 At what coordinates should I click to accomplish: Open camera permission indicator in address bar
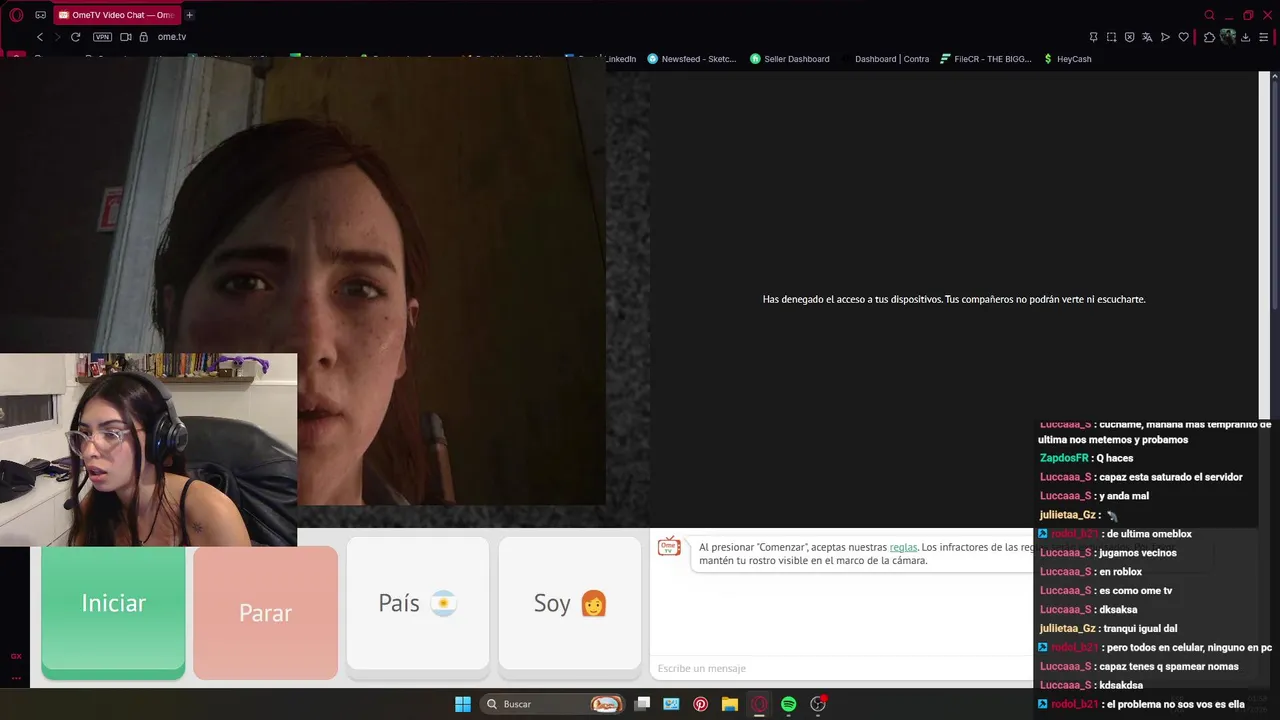(x=126, y=37)
